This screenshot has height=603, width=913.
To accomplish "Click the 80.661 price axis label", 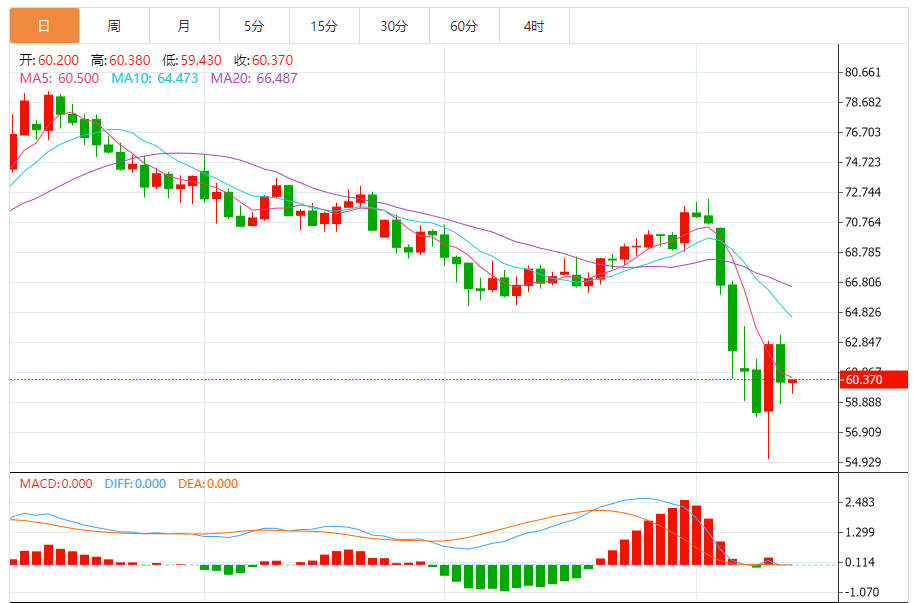I will click(x=863, y=73).
